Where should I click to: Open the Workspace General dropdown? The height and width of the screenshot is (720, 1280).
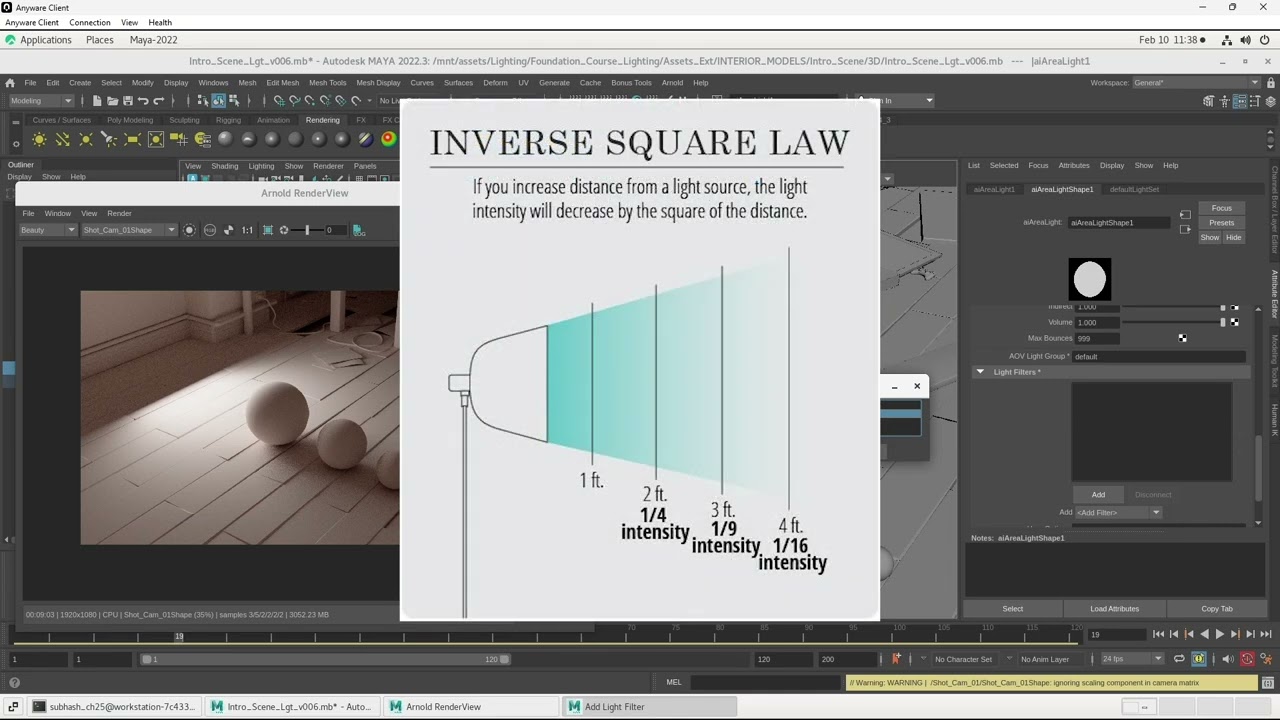[1196, 83]
